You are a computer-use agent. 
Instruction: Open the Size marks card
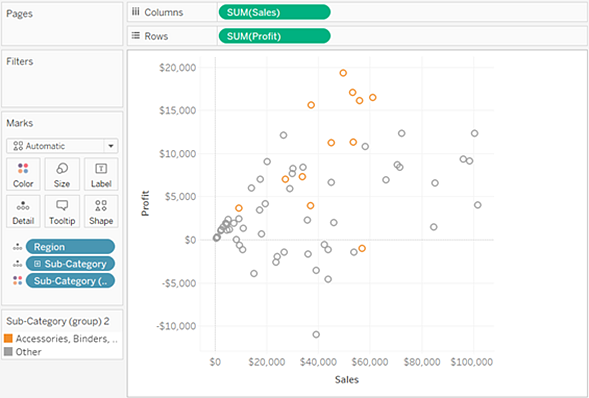[x=62, y=174]
